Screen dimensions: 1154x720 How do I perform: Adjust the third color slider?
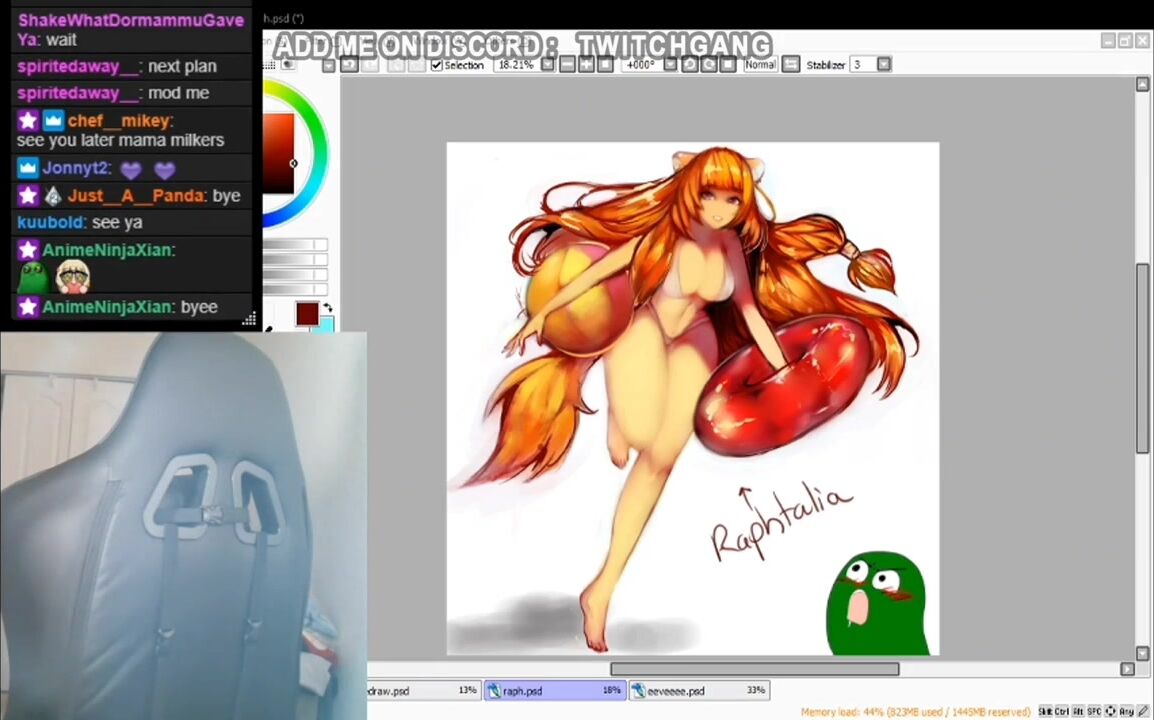pos(295,274)
